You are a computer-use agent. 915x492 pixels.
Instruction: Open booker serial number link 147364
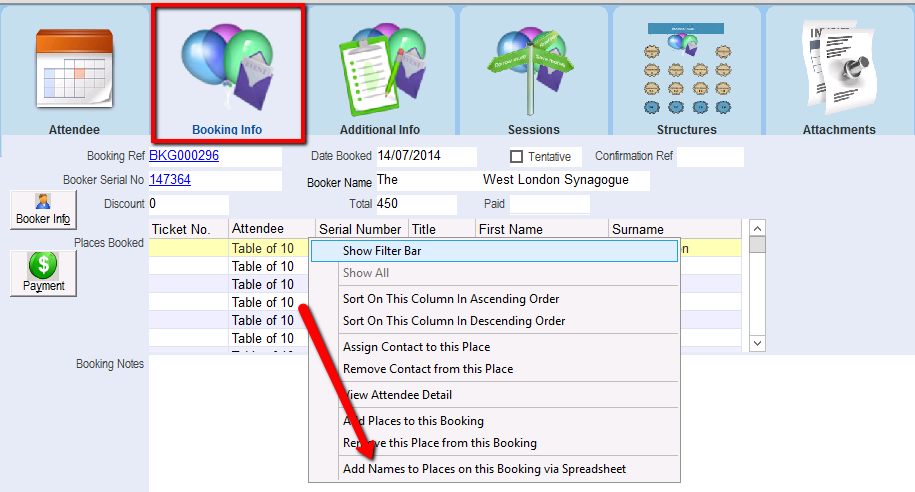[x=170, y=180]
